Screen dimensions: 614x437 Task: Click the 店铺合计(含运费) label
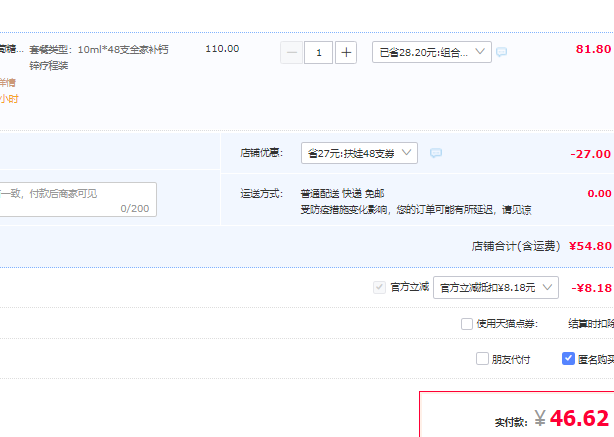(x=516, y=246)
